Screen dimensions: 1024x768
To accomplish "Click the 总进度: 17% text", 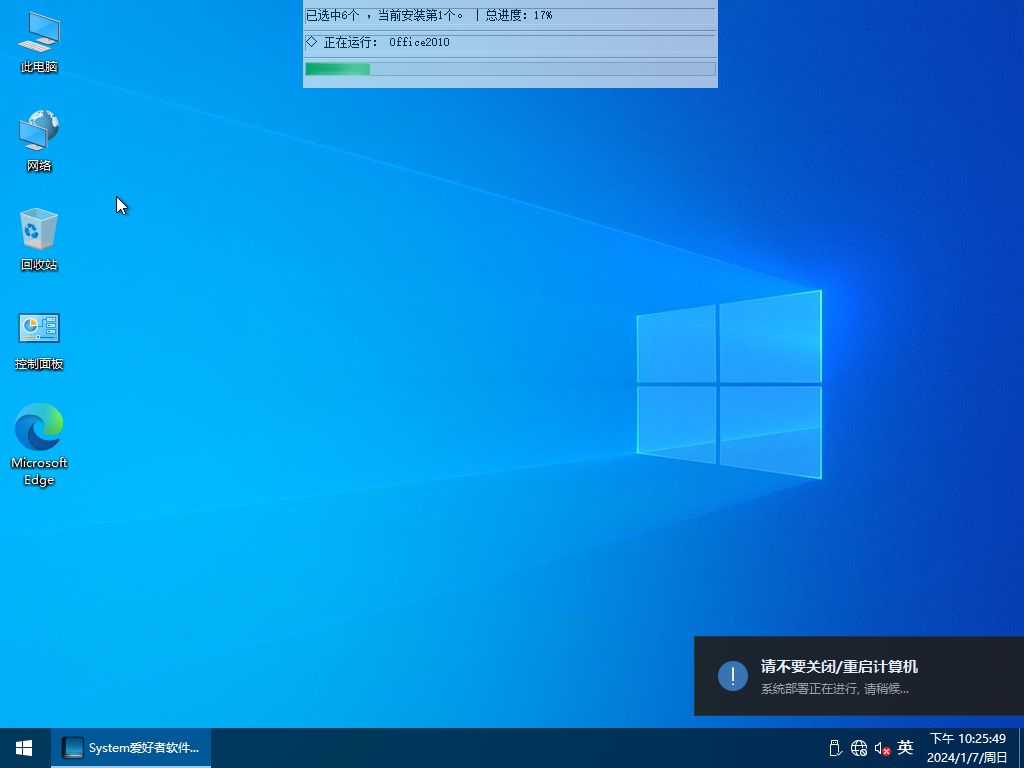I will pyautogui.click(x=519, y=15).
